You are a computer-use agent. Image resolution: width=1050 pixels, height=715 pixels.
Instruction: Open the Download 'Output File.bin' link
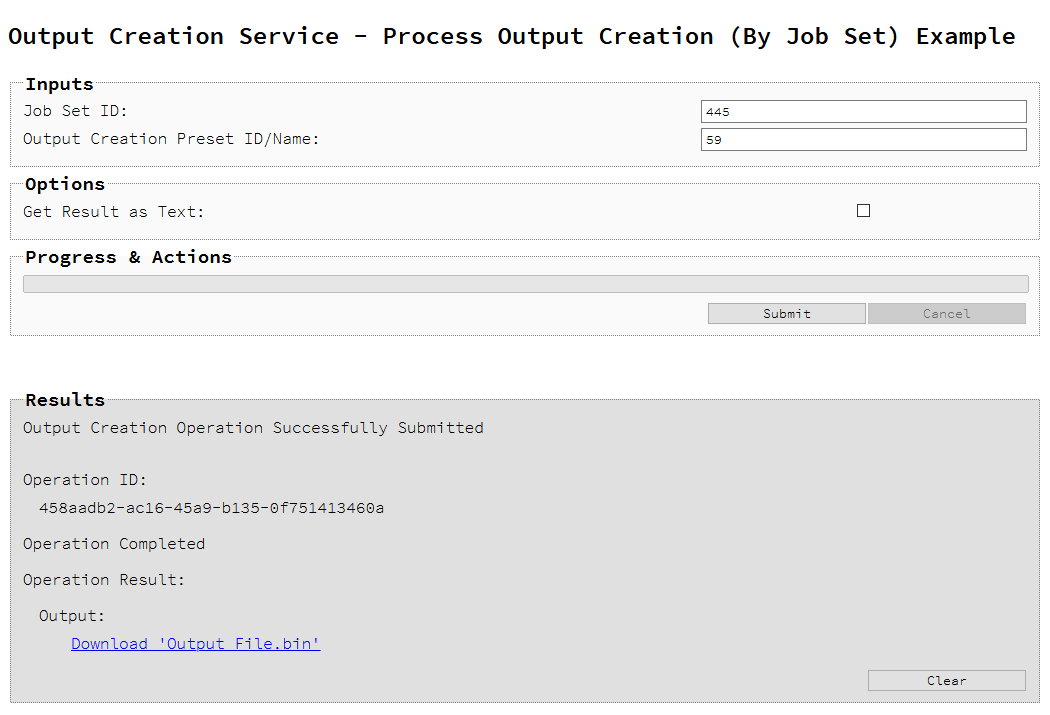195,643
